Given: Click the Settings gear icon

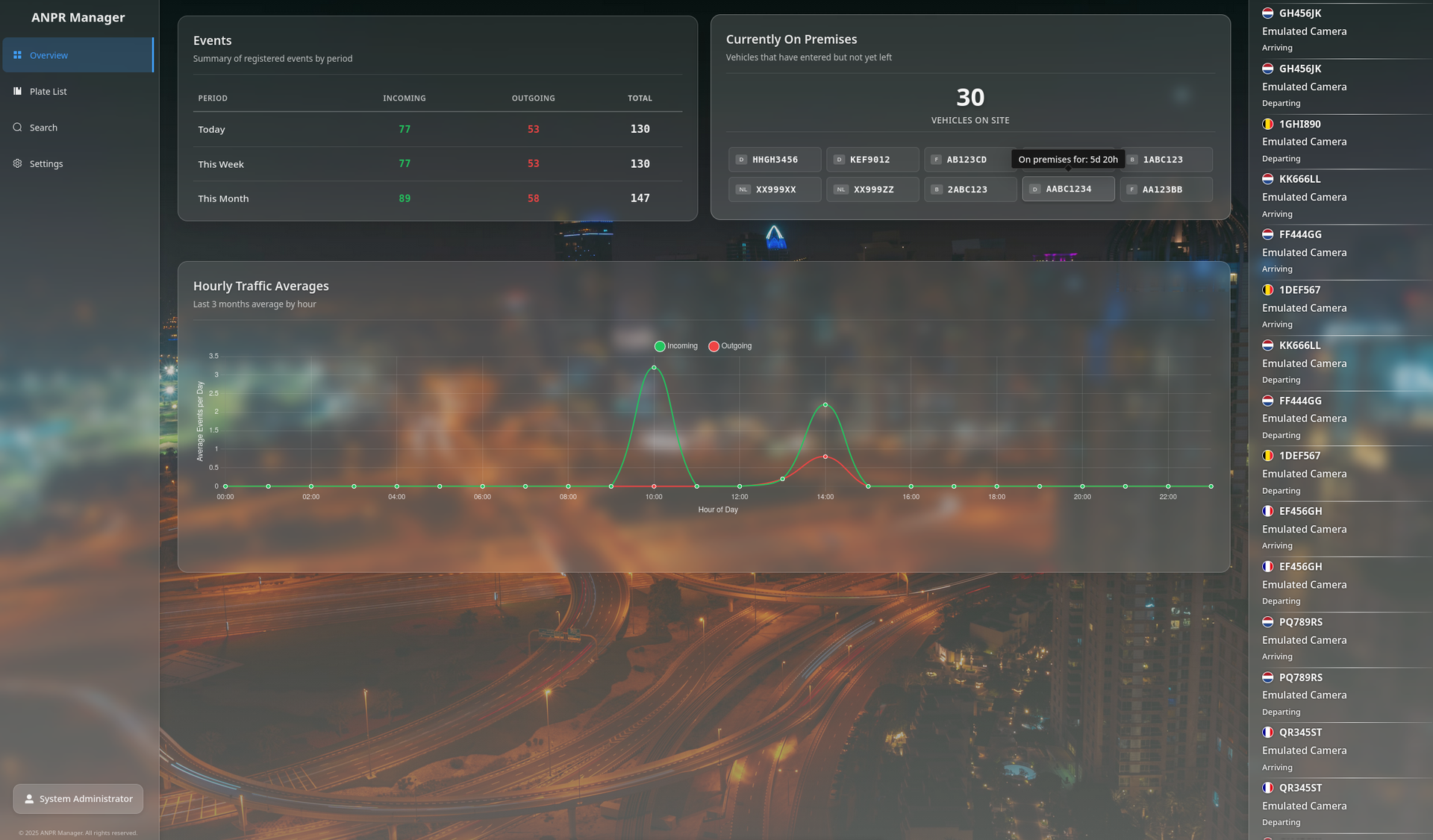Looking at the screenshot, I should click(x=17, y=163).
